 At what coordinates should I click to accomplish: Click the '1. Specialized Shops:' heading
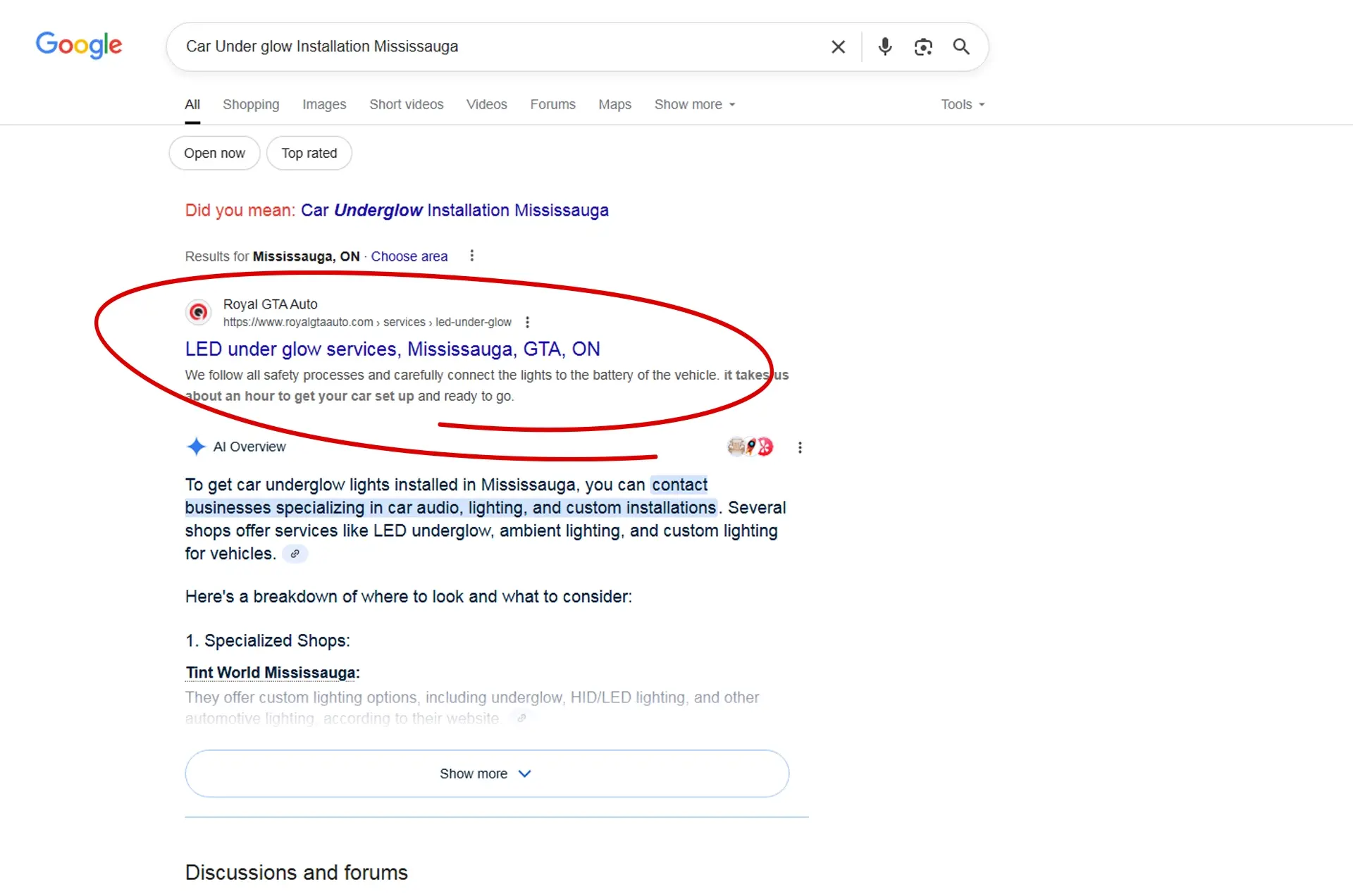pyautogui.click(x=268, y=640)
